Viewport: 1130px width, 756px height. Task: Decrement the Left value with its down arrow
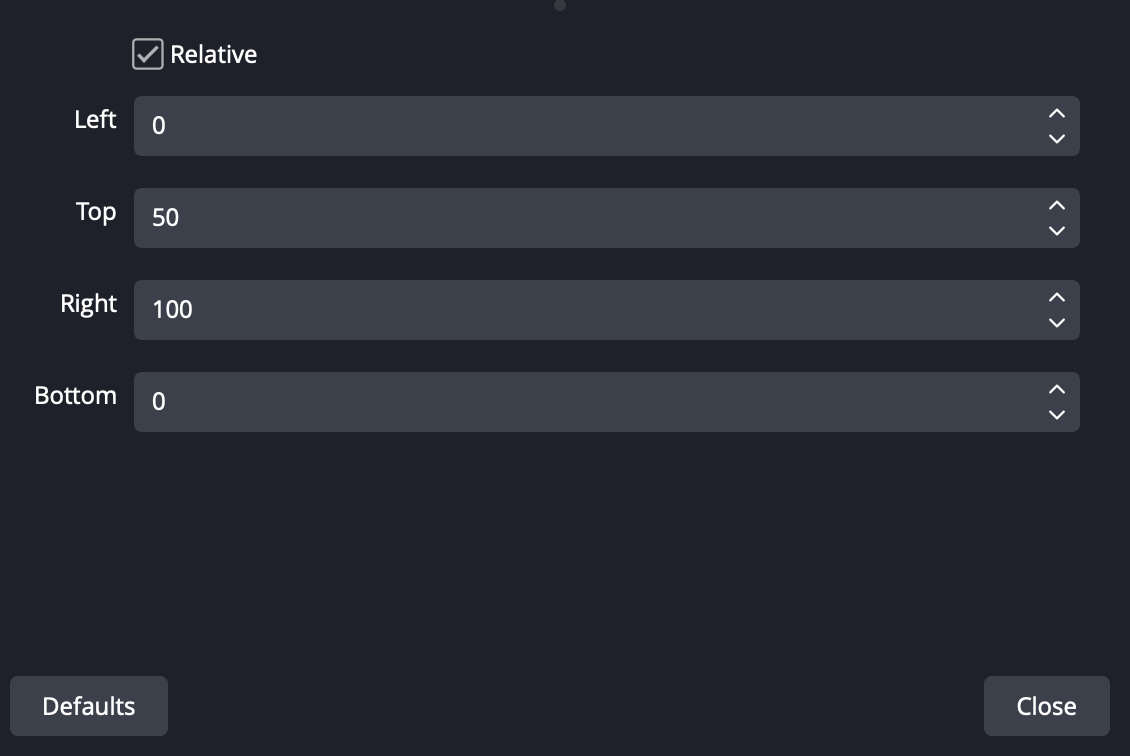(x=1056, y=140)
